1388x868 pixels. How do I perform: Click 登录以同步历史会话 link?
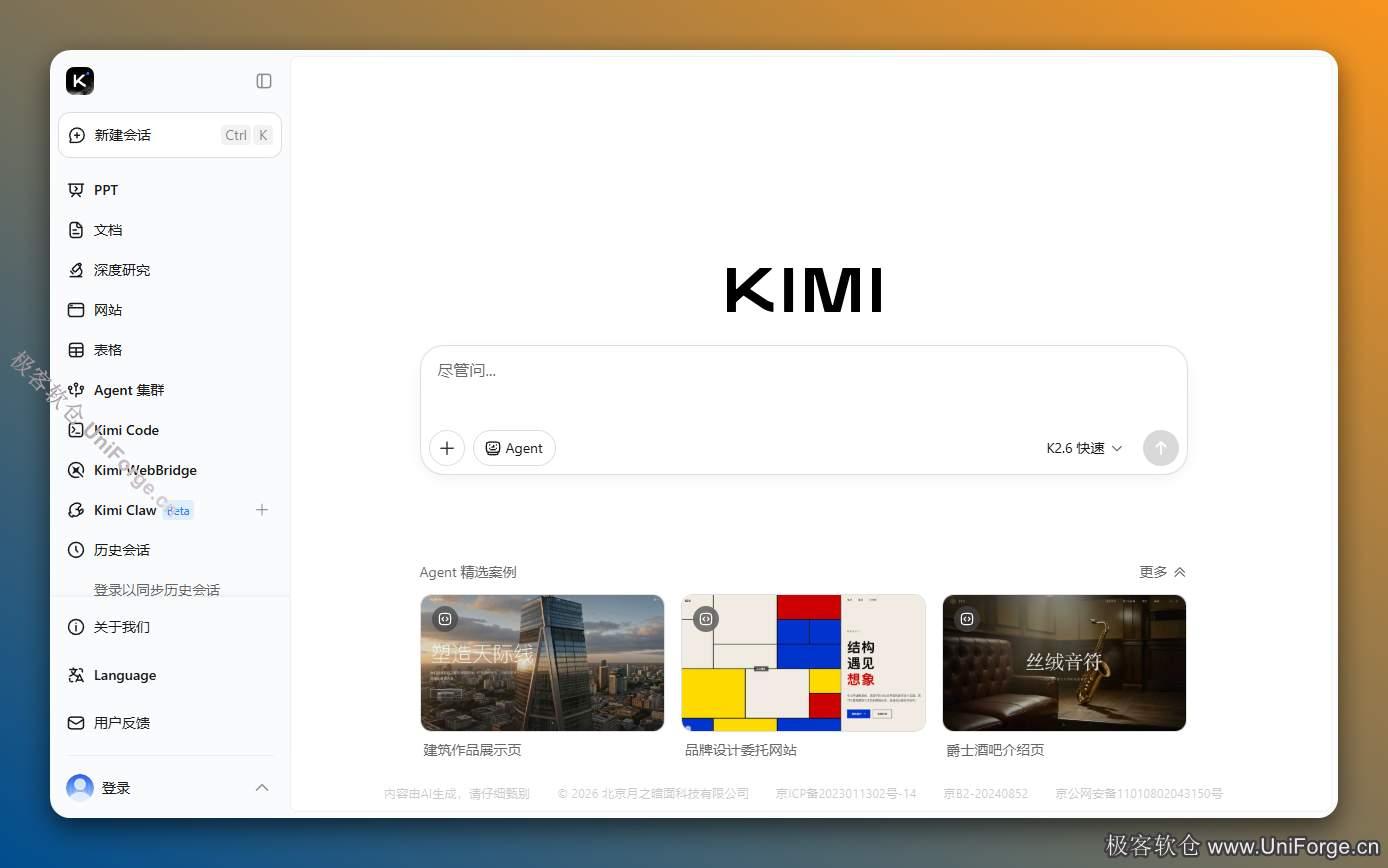coord(157,590)
